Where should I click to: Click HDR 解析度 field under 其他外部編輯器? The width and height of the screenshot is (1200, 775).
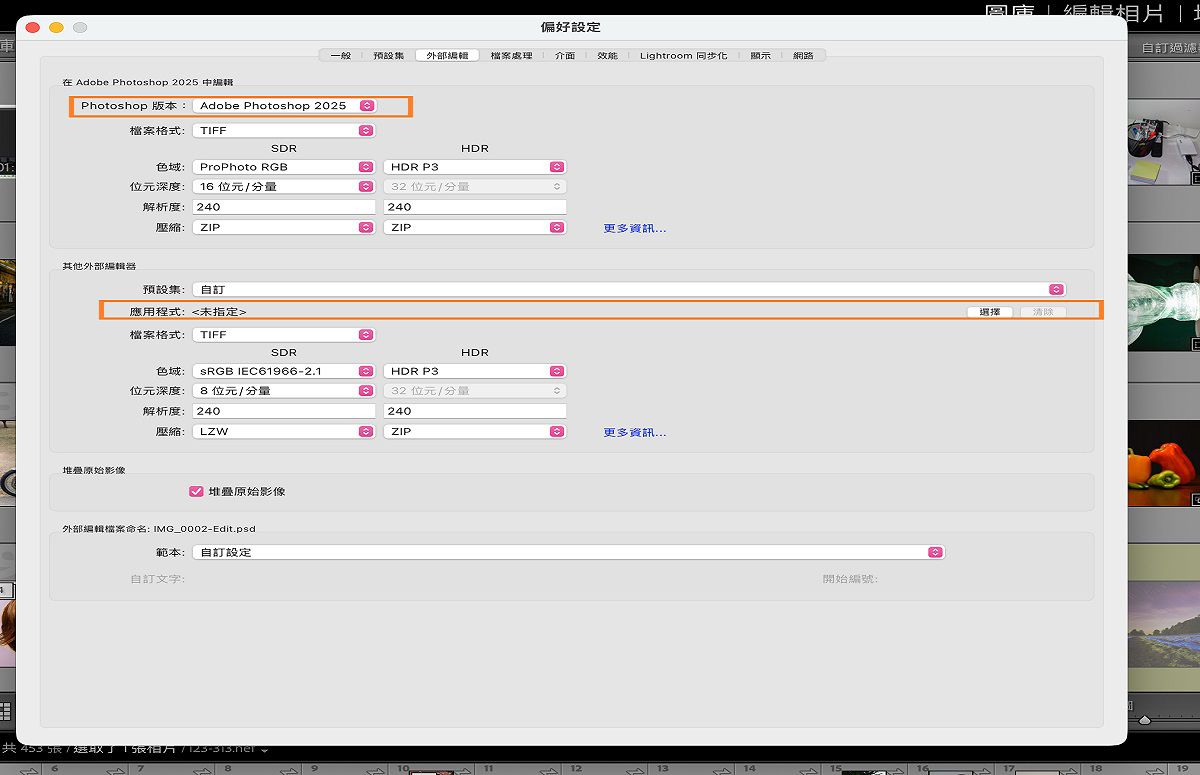pyautogui.click(x=475, y=411)
